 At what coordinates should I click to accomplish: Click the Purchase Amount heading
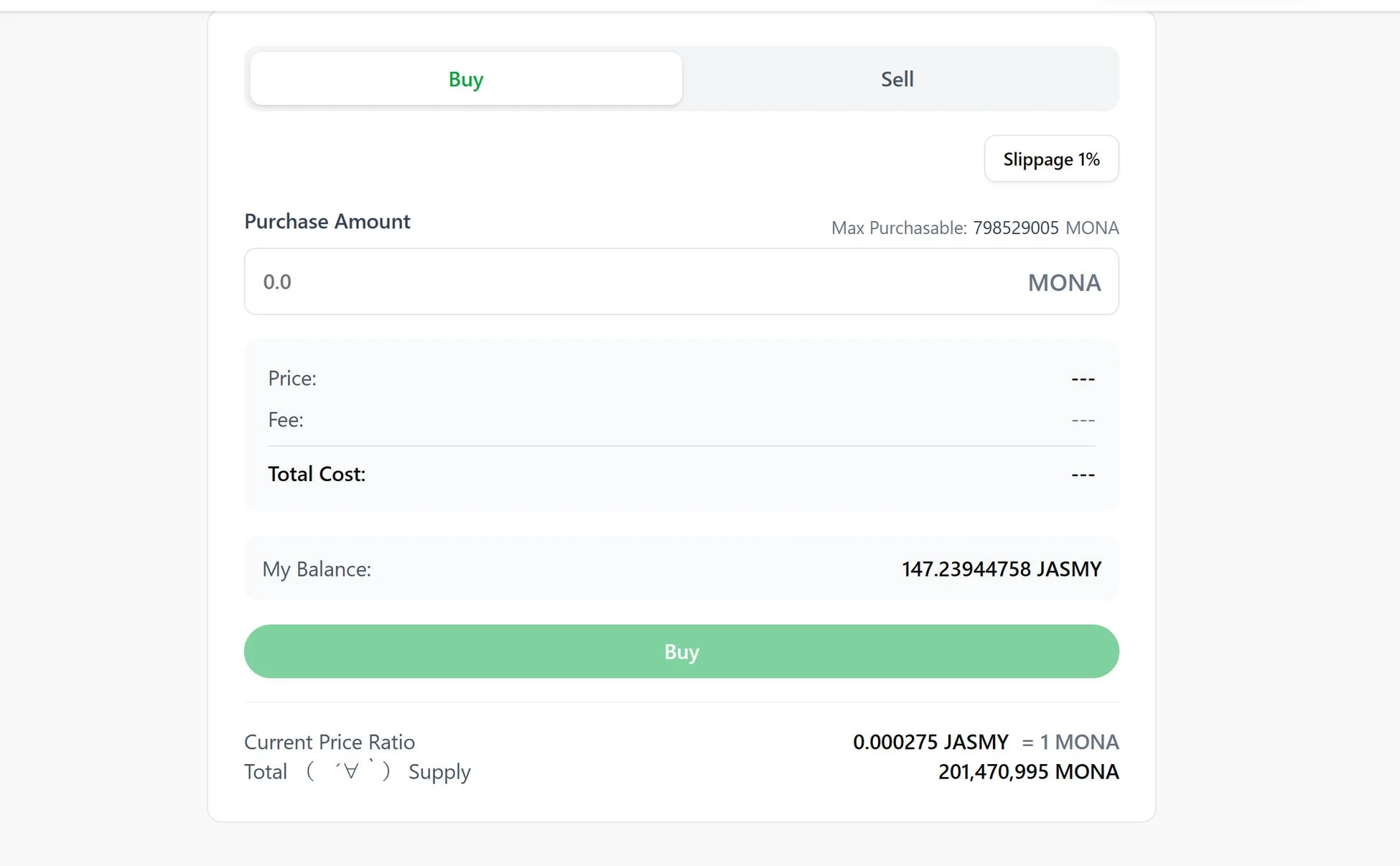click(x=327, y=221)
